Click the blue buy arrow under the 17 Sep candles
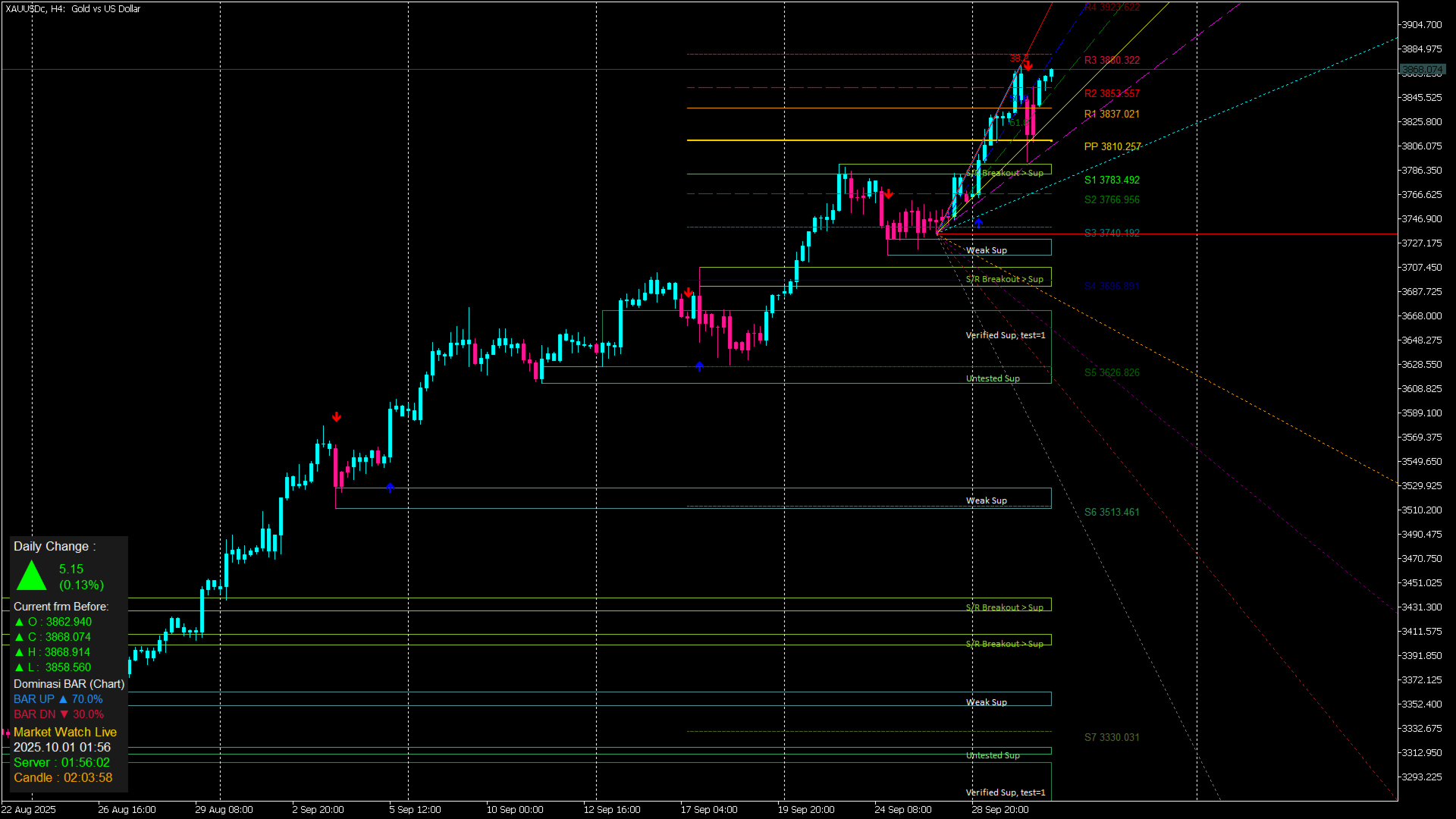Image resolution: width=1456 pixels, height=819 pixels. (x=699, y=366)
